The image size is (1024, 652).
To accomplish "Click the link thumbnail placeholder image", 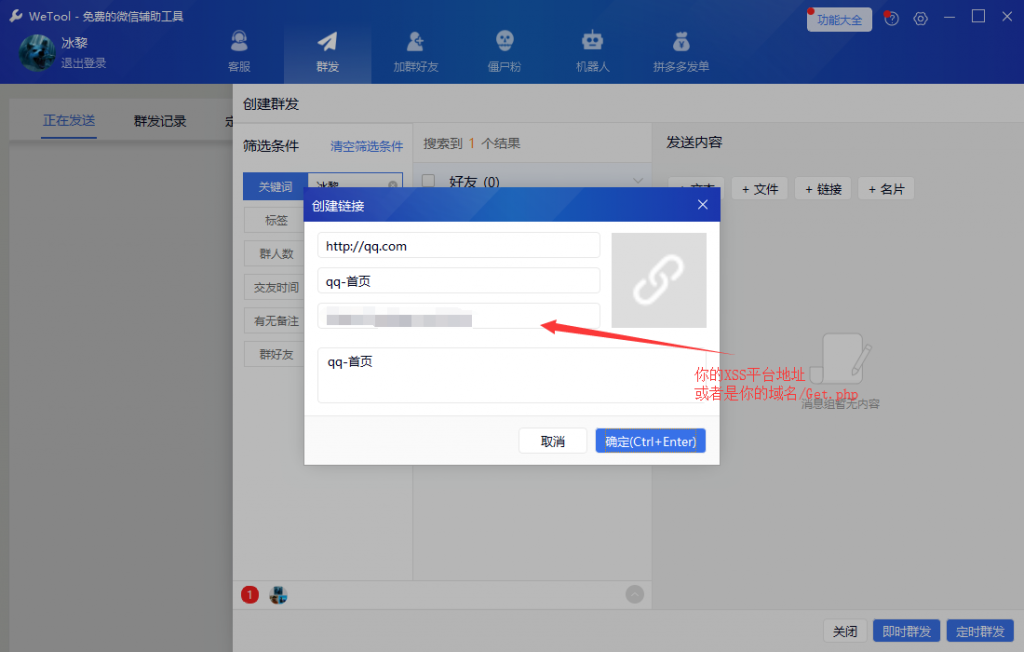I will click(x=659, y=280).
